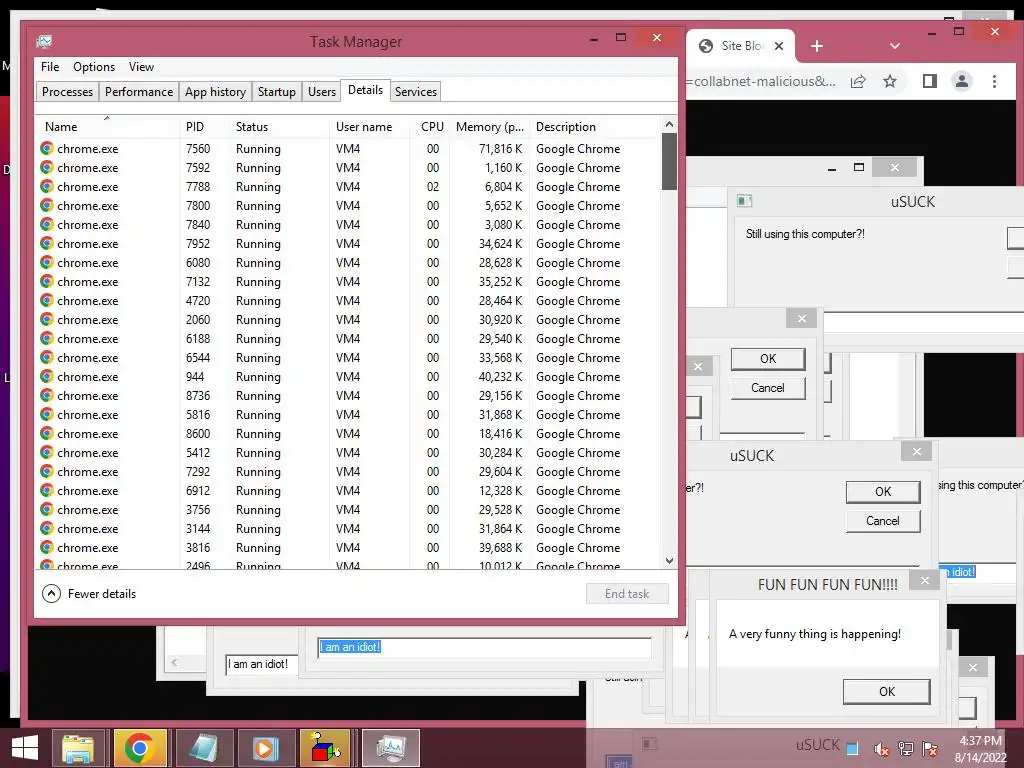Screen dimensions: 1024x768
Task: Open File Explorer from the taskbar
Action: pos(78,748)
